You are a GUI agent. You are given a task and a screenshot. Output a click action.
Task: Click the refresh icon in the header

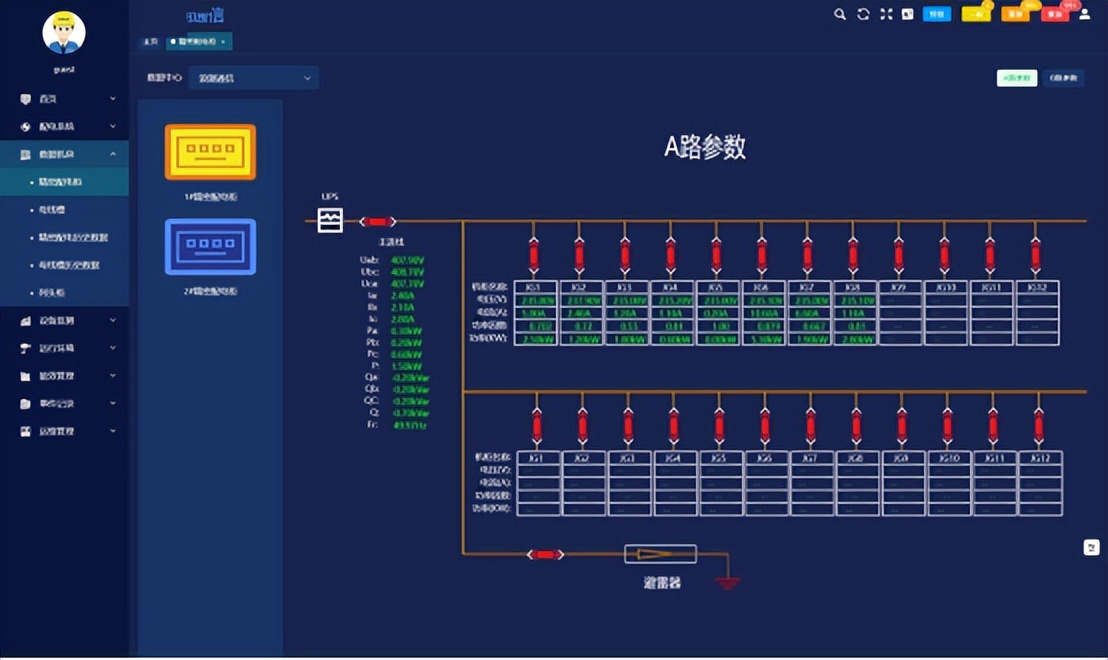(863, 14)
